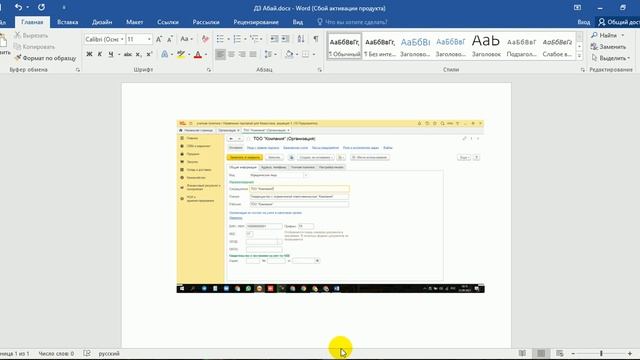Apply bulleted list formatting
640x360 pixels.
220,39
